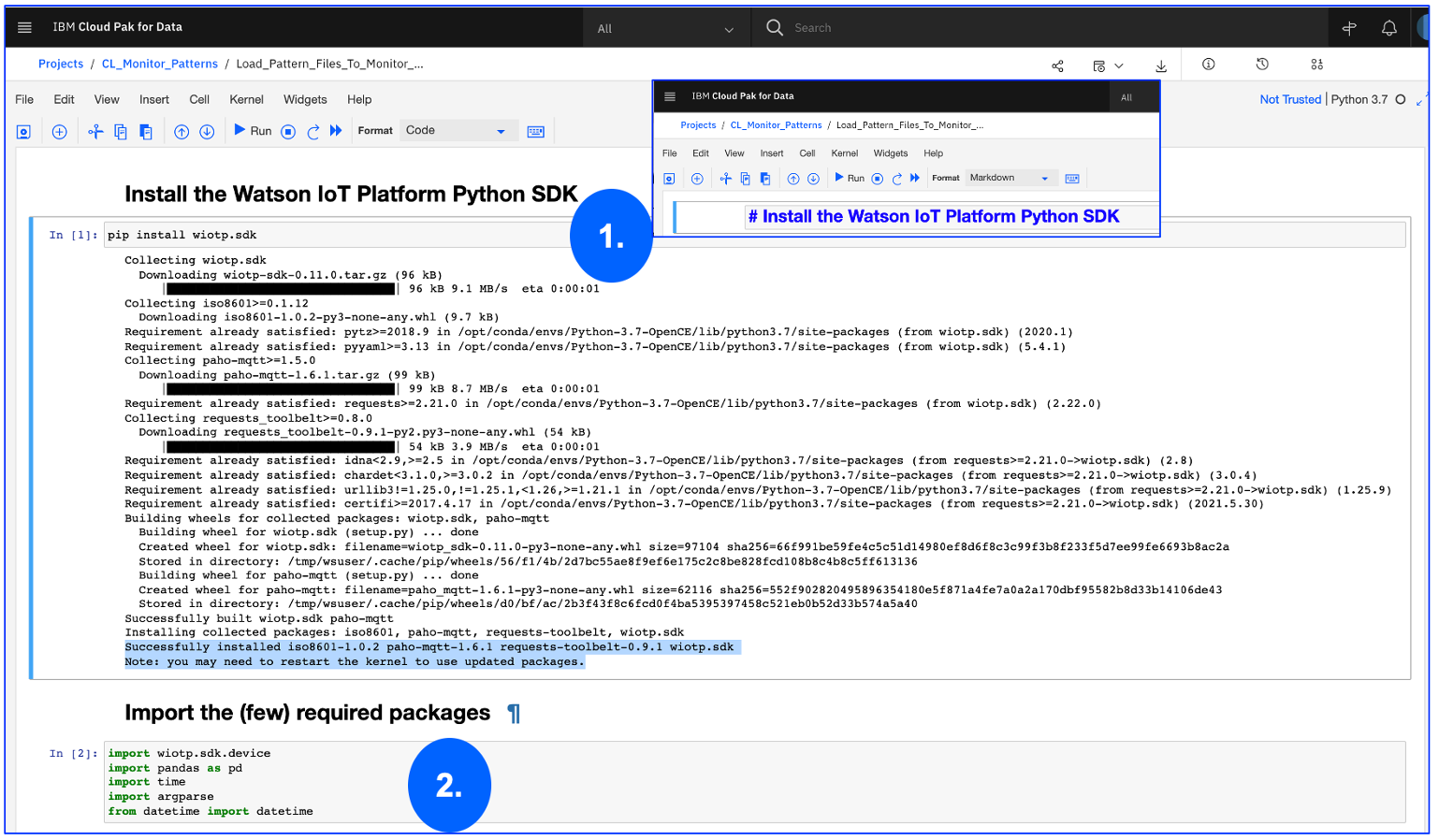The height and width of the screenshot is (840, 1439).
Task: Open the command palette keyboard icon
Action: tap(536, 132)
